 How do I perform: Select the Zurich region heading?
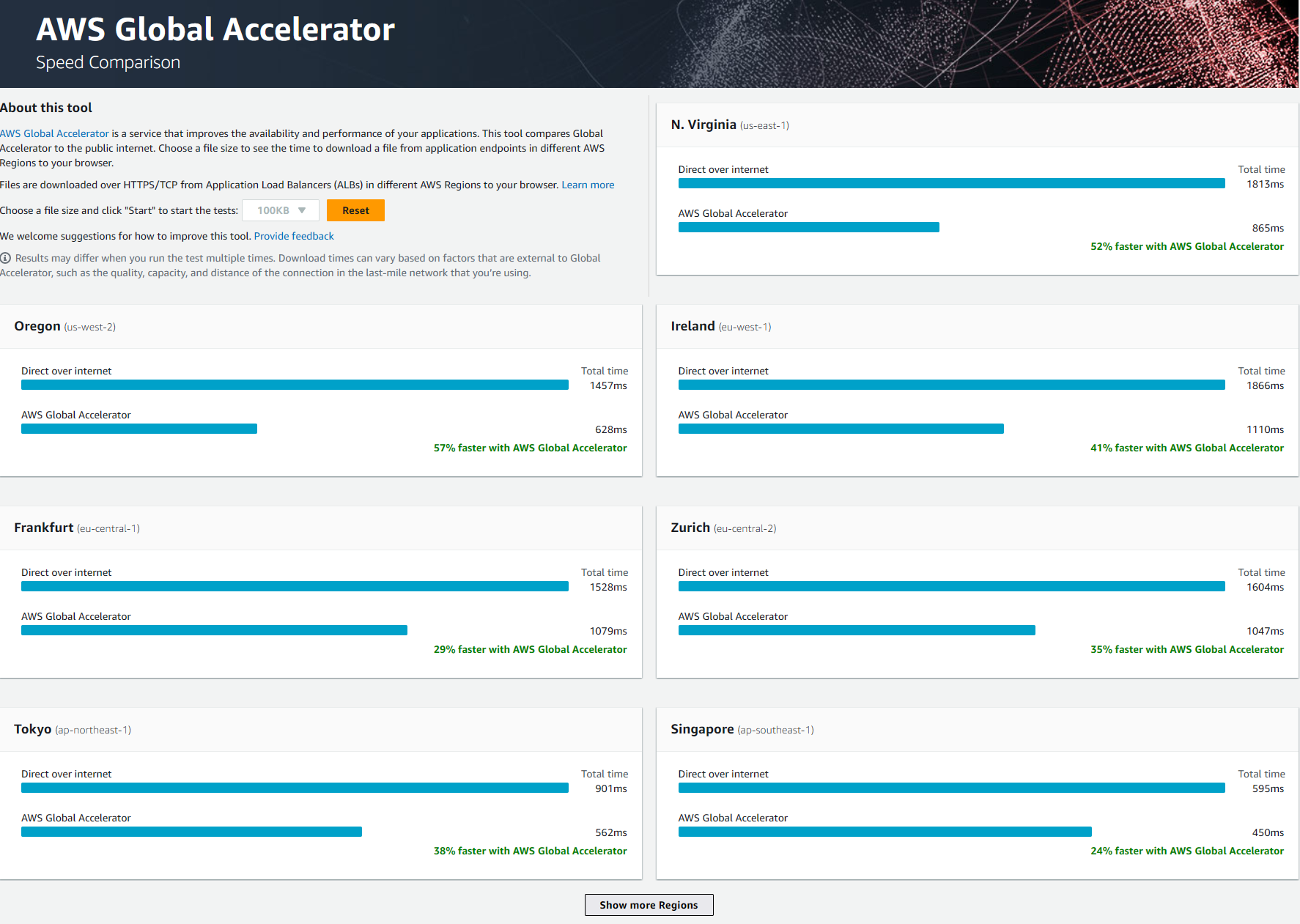click(690, 528)
